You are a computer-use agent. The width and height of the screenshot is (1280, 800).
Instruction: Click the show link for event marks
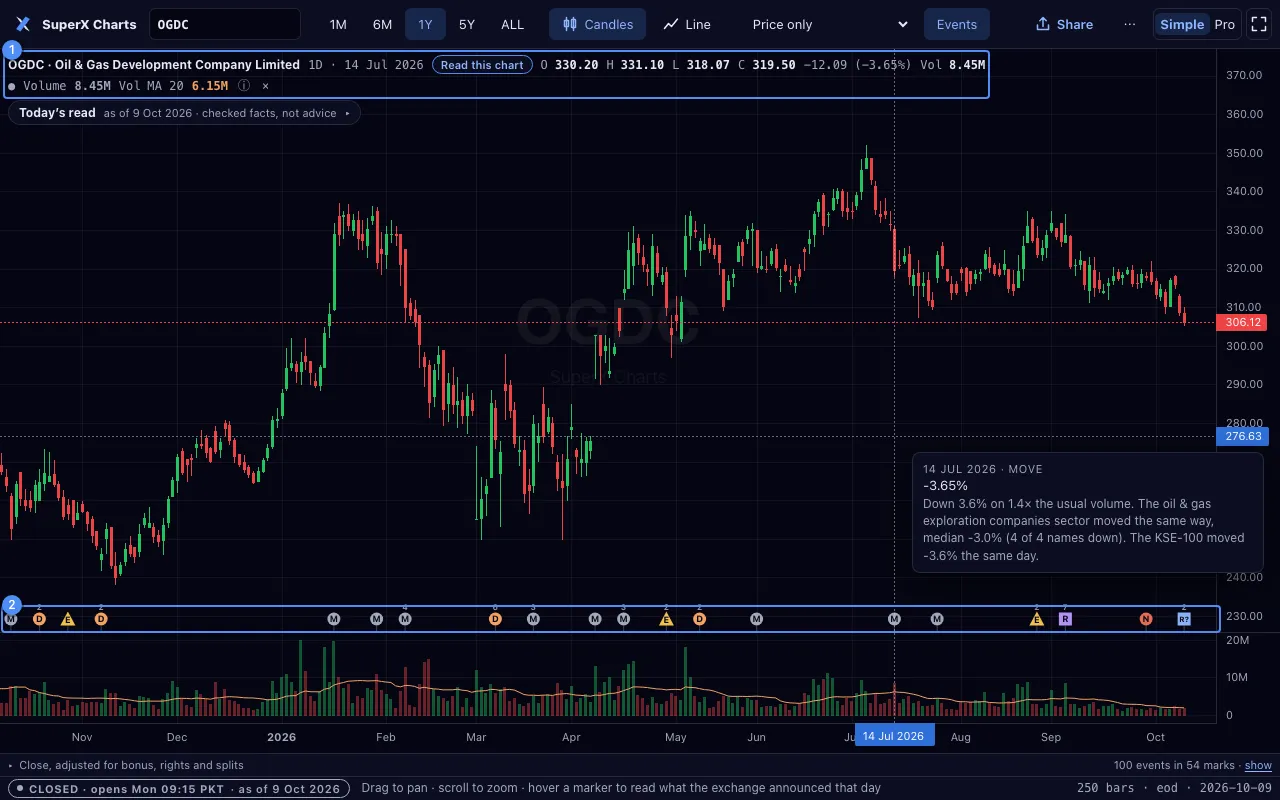pos(1258,765)
